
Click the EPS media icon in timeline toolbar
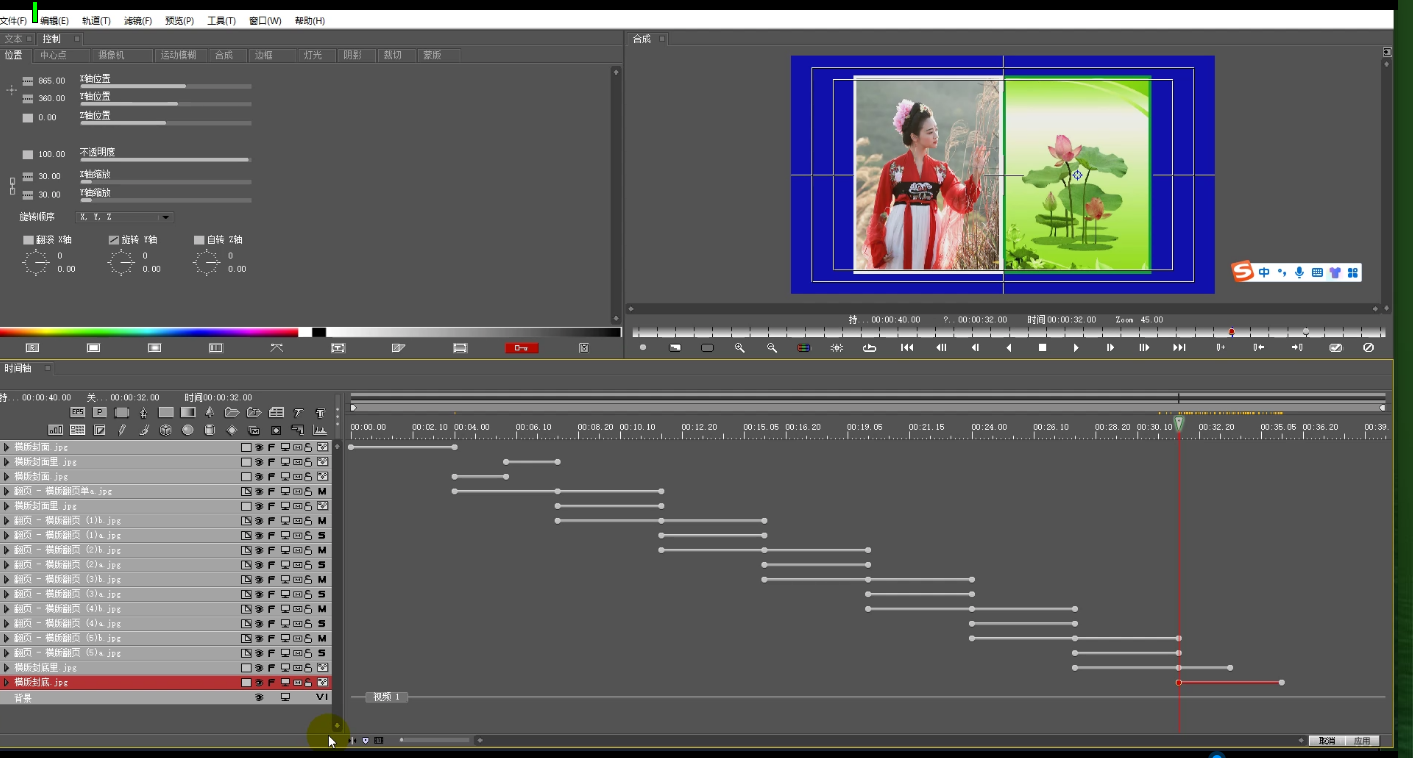(x=77, y=412)
